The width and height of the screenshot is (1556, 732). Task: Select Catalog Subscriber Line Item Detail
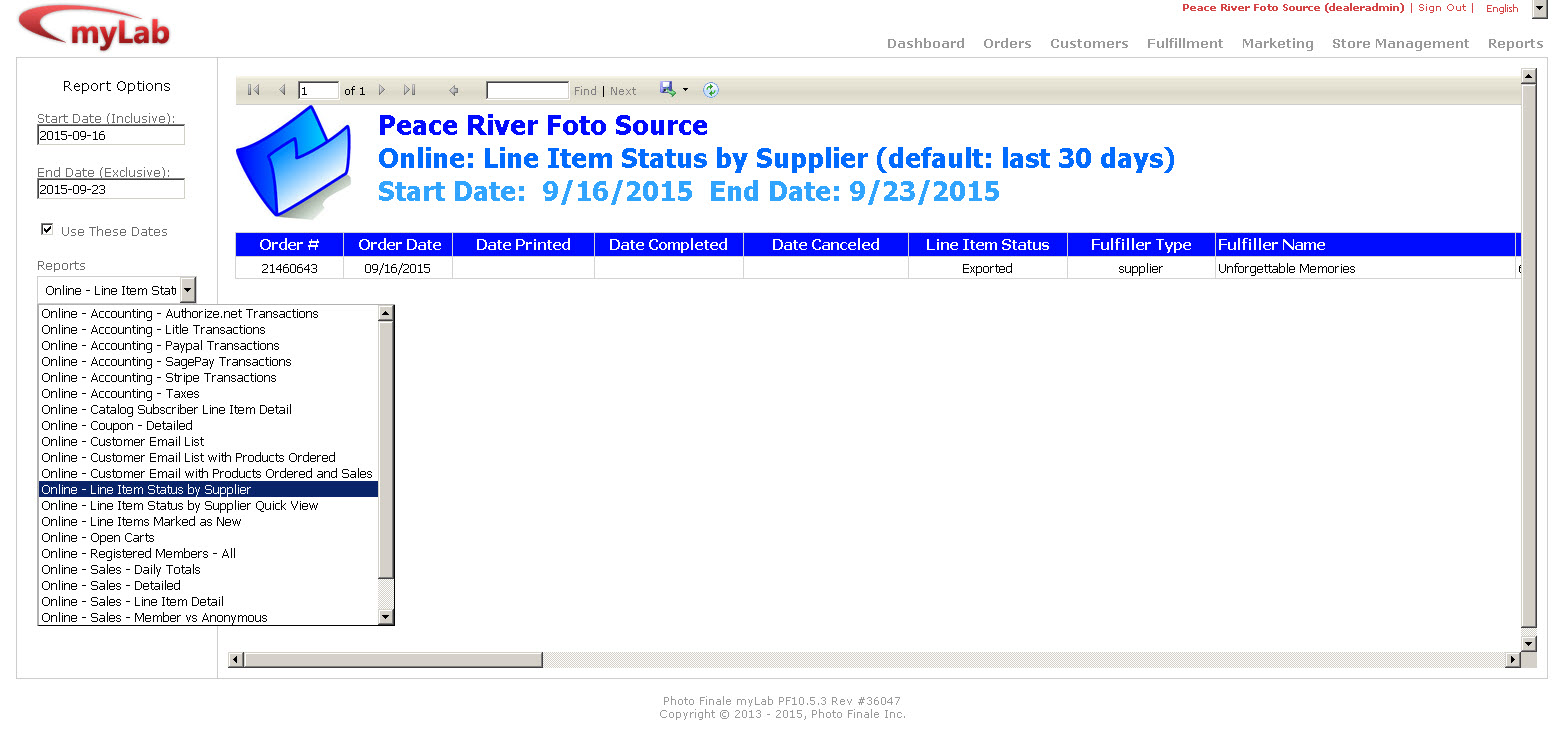tap(209, 409)
